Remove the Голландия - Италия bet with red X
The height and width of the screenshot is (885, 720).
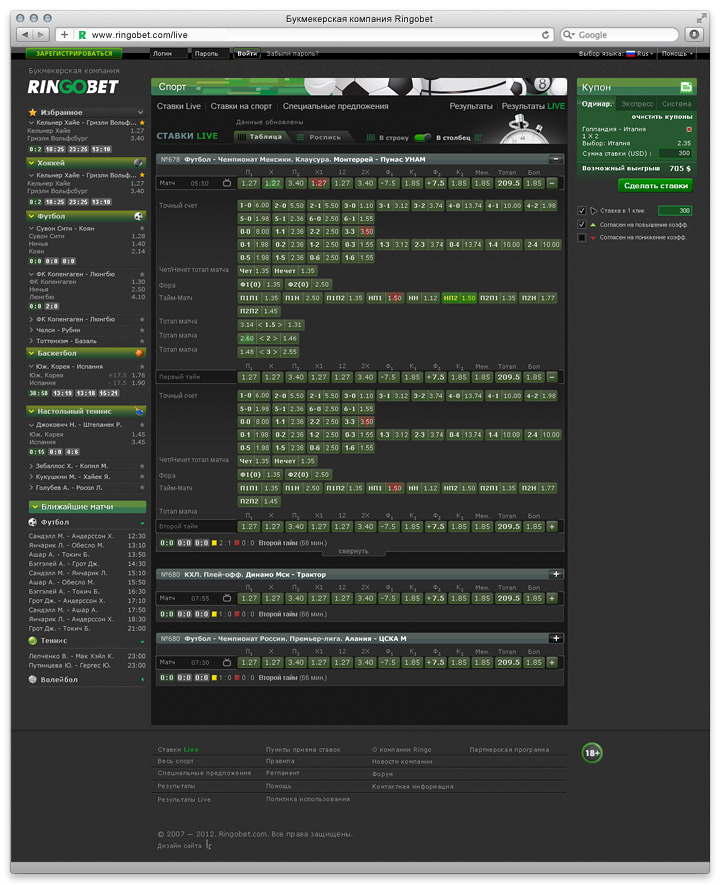pos(689,129)
